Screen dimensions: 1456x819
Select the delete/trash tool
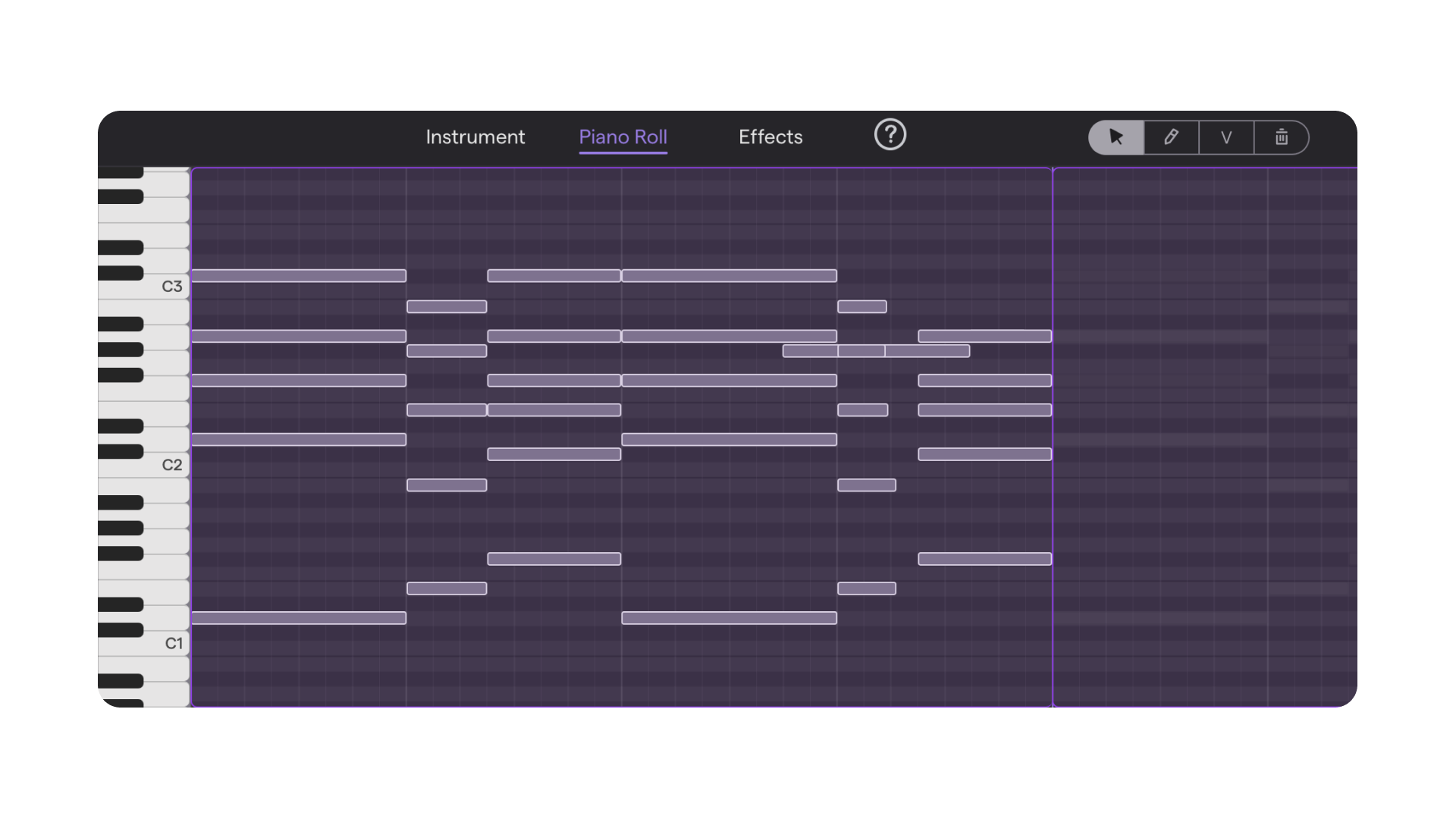[x=1281, y=137]
